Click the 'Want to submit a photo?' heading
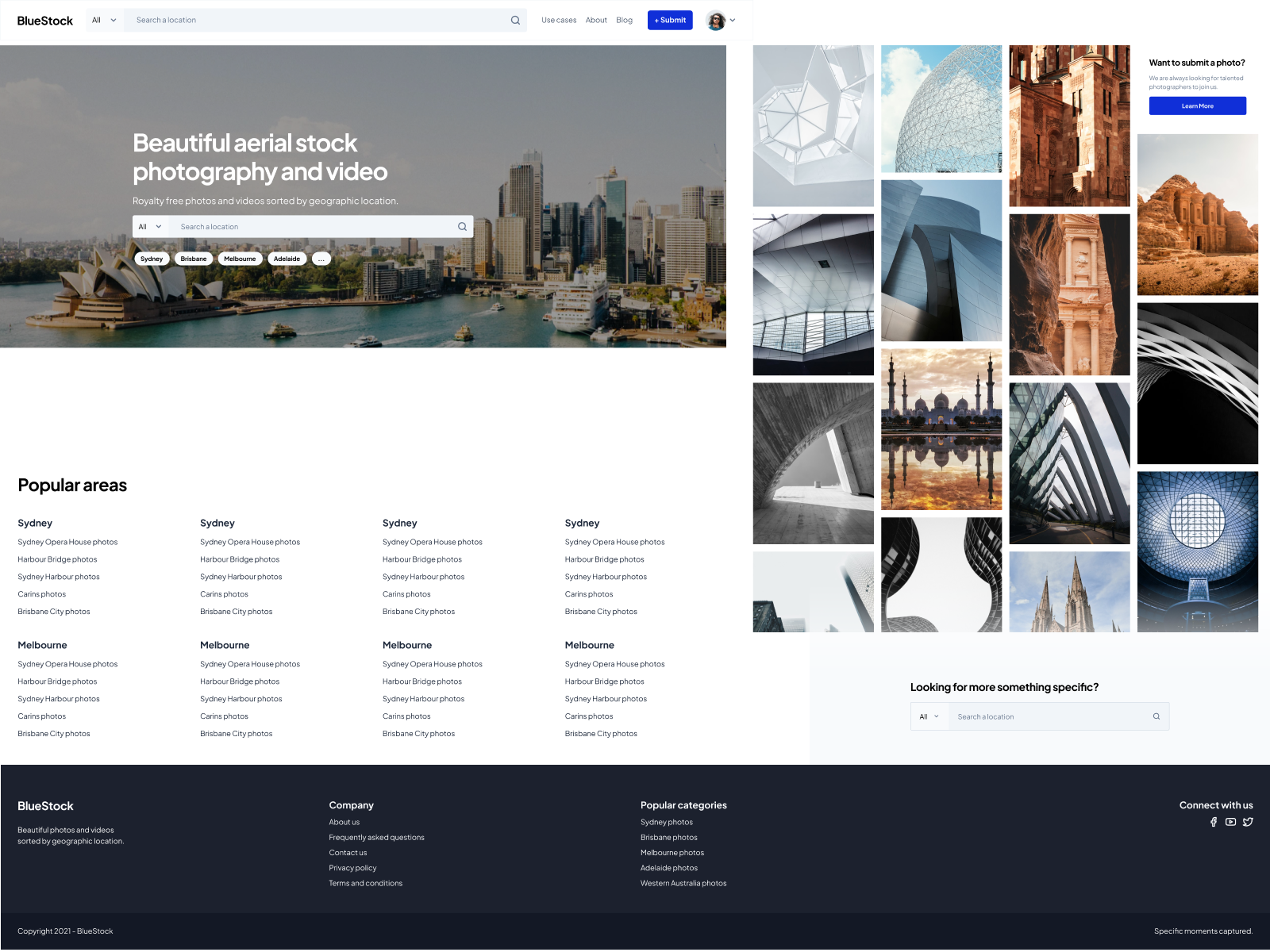Image resolution: width=1270 pixels, height=952 pixels. [x=1197, y=63]
